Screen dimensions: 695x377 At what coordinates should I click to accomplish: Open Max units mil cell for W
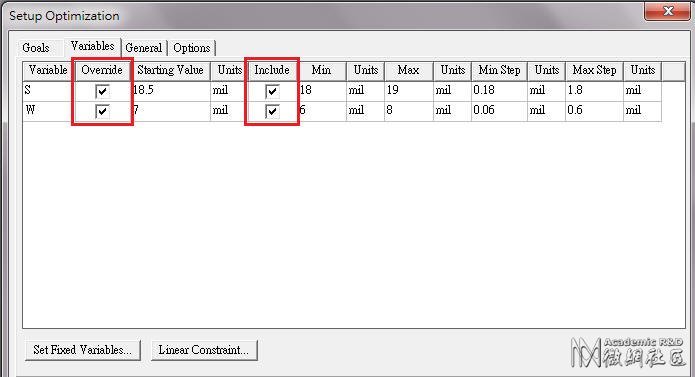(x=452, y=111)
